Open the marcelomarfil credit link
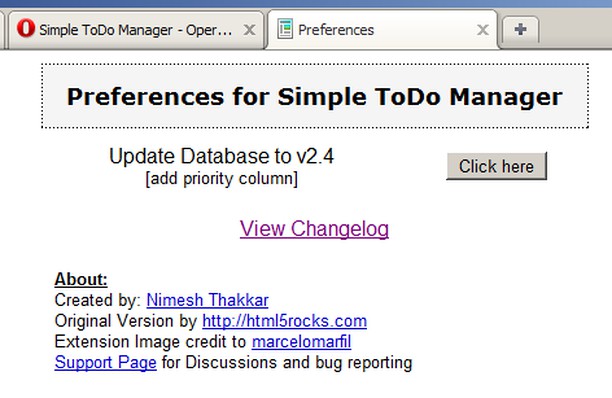Image resolution: width=612 pixels, height=398 pixels. point(301,342)
